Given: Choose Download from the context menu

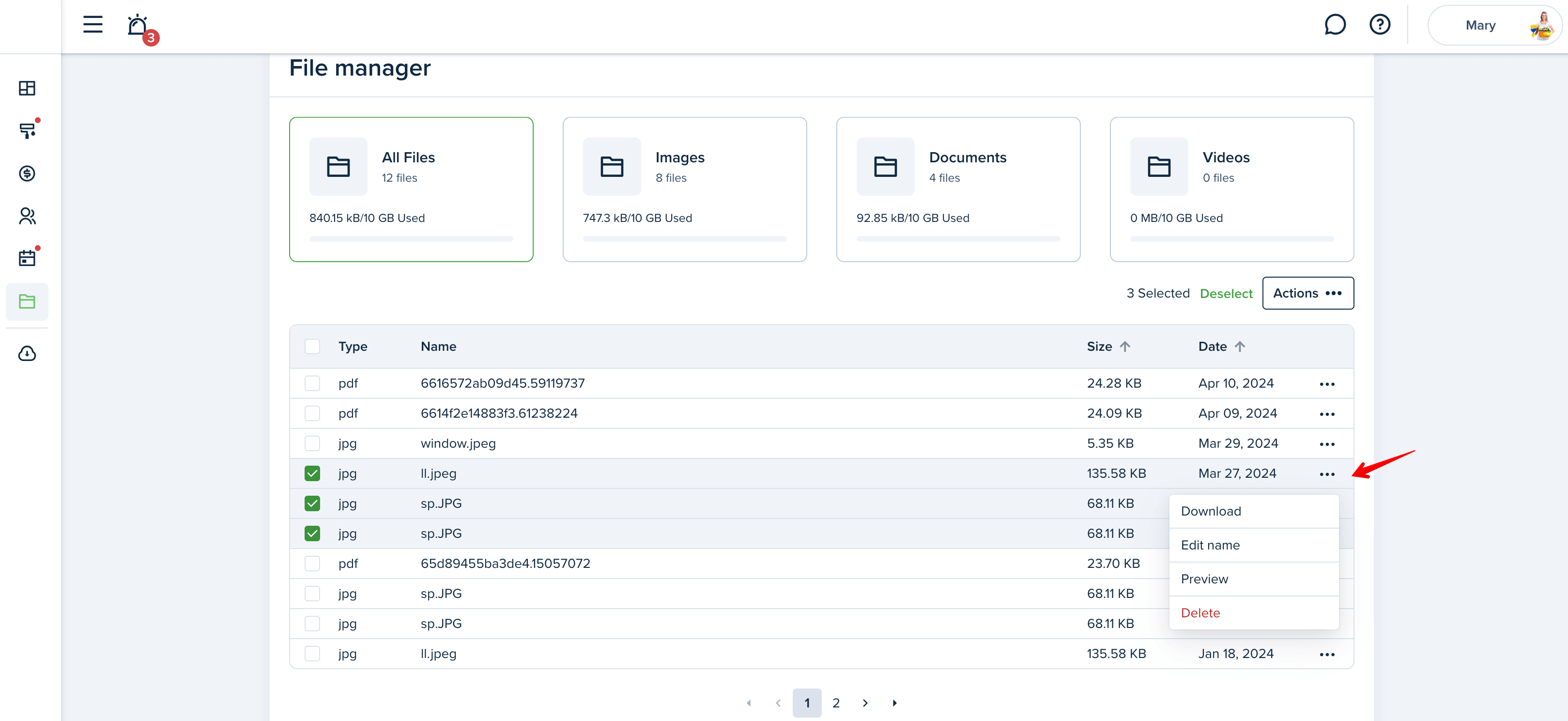Looking at the screenshot, I should (x=1253, y=511).
